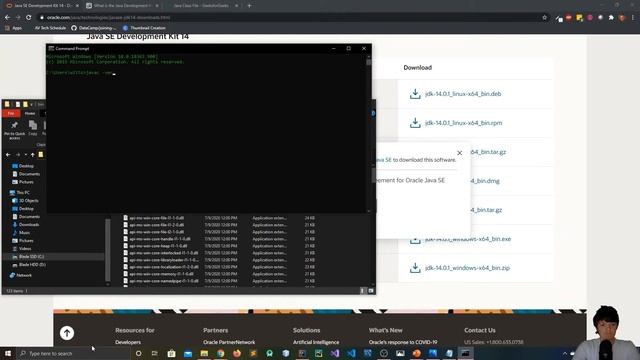
Task: Open the jdk-14.0.1_windows-x64_bin.exe download link
Action: pos(468,239)
